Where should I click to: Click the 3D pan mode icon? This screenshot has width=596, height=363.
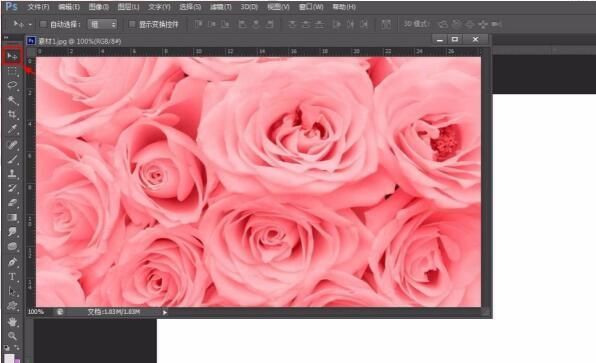470,24
